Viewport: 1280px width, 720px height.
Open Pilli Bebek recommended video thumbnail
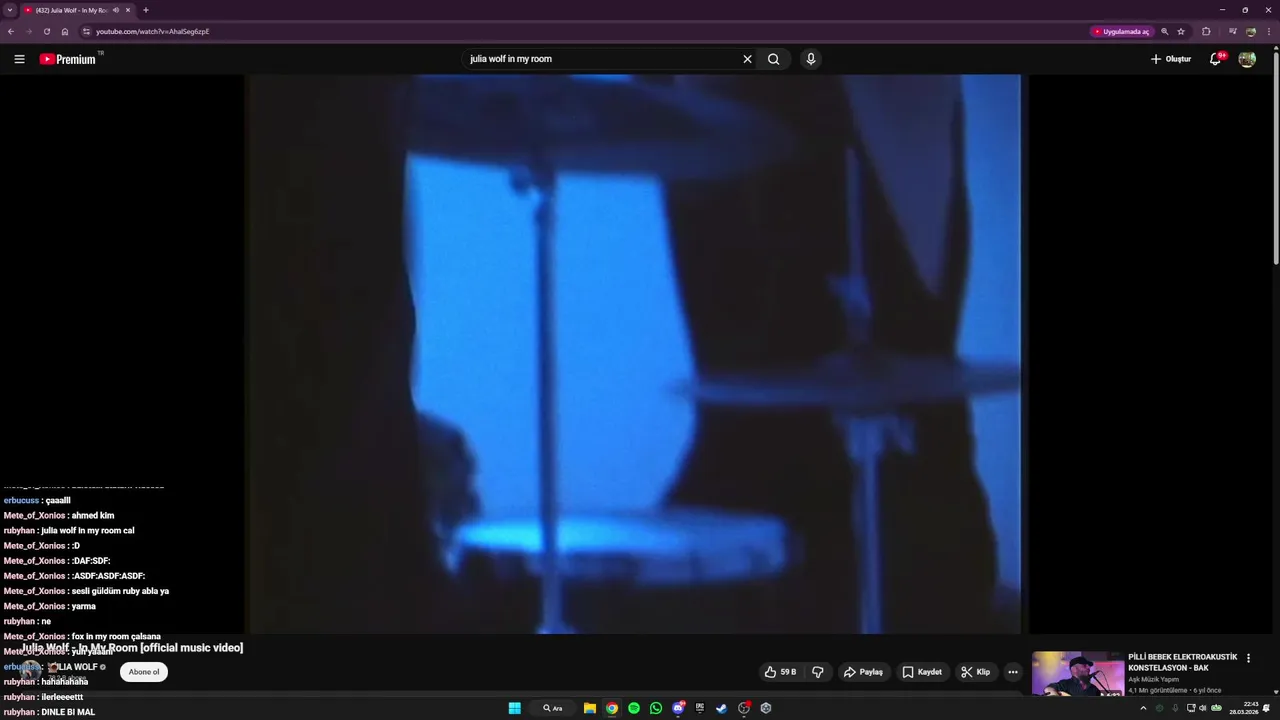point(1078,674)
